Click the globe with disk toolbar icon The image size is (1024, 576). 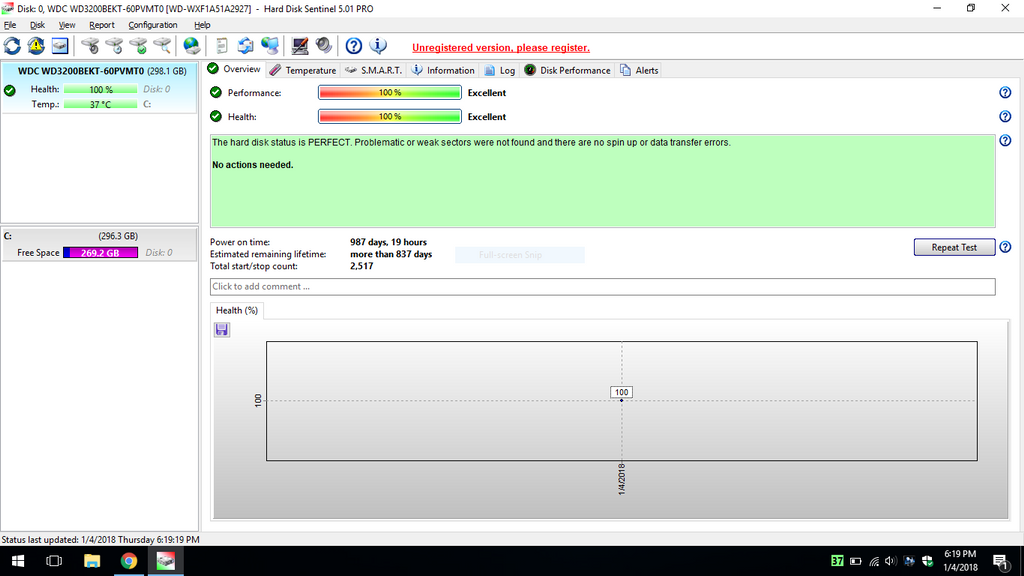pyautogui.click(x=191, y=46)
